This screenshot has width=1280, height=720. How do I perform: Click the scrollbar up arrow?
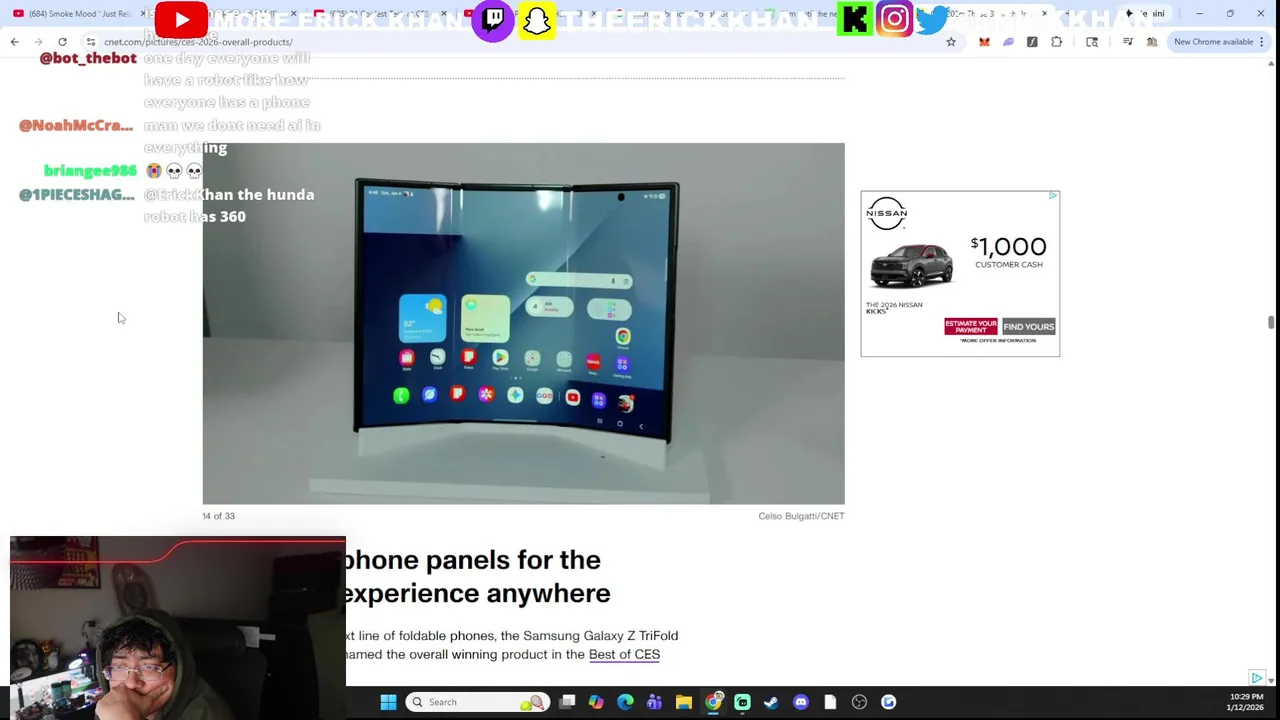tap(1271, 64)
